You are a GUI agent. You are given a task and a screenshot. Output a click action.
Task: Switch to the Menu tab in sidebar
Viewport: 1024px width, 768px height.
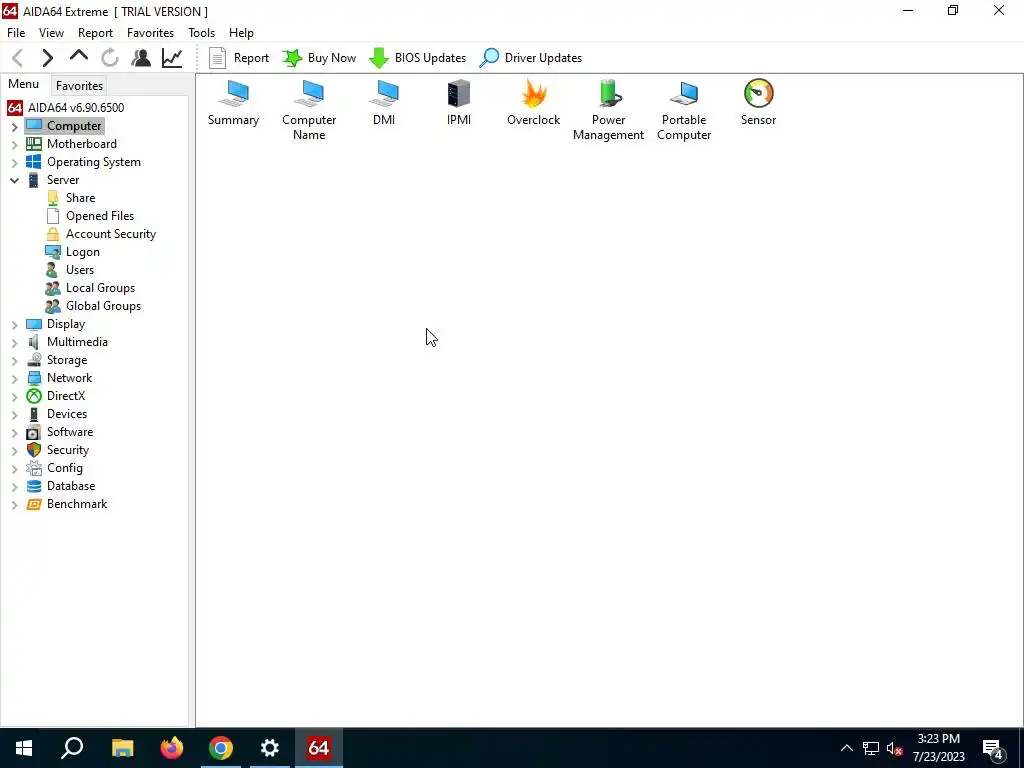pos(24,84)
